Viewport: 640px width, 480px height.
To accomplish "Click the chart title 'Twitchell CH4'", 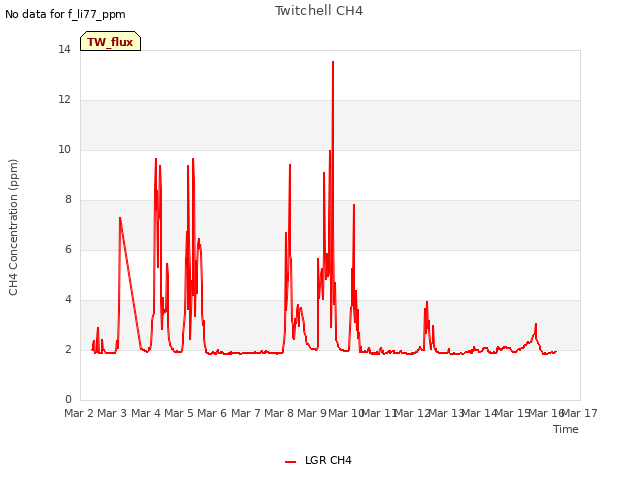I will click(x=319, y=11).
